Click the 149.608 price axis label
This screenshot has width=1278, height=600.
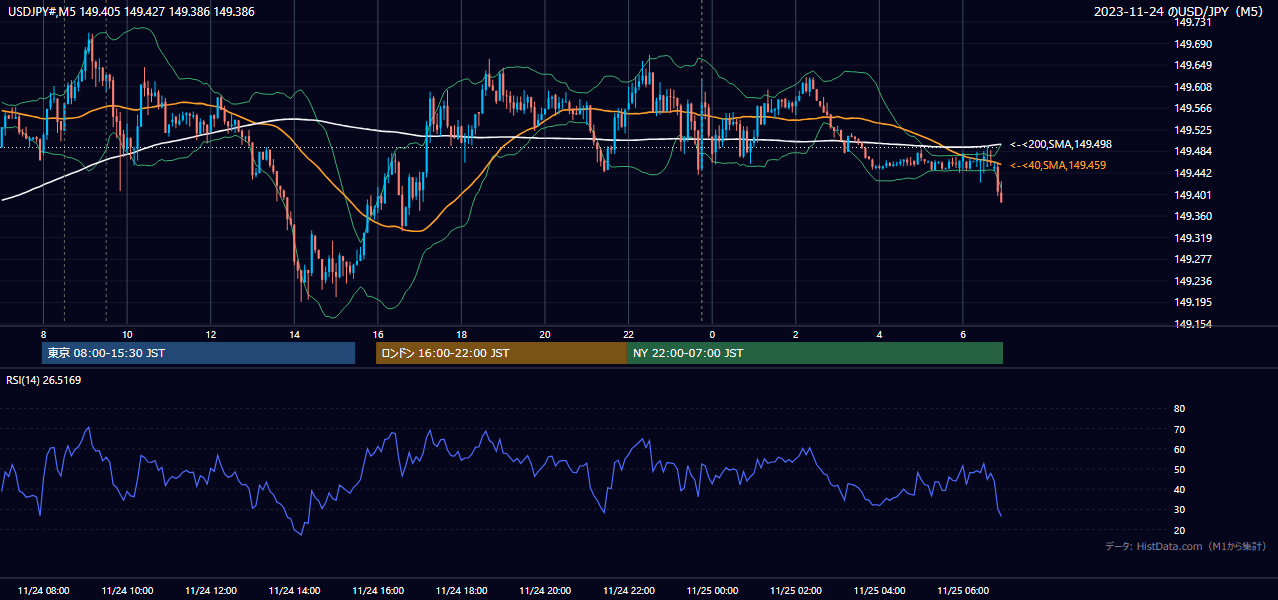(1194, 87)
